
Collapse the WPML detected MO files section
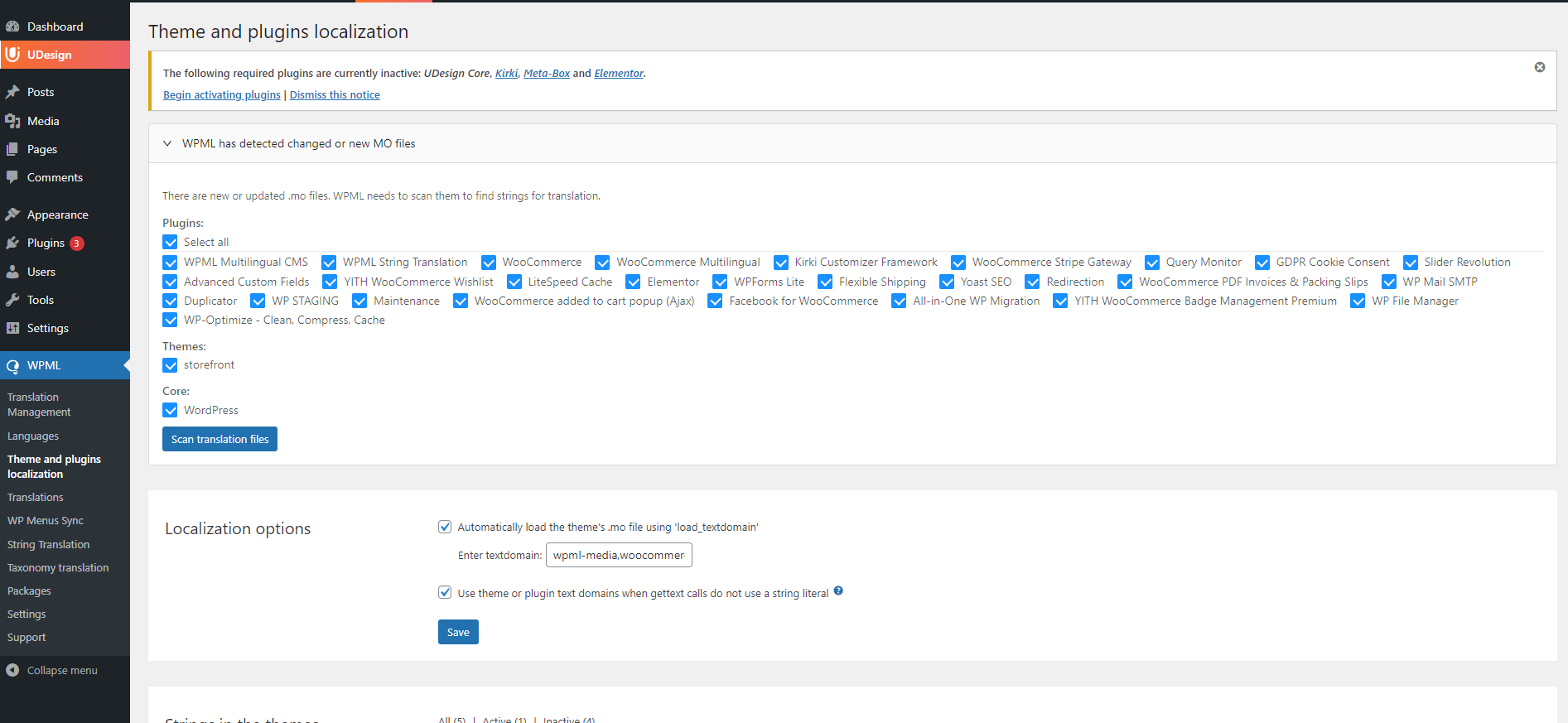point(167,143)
